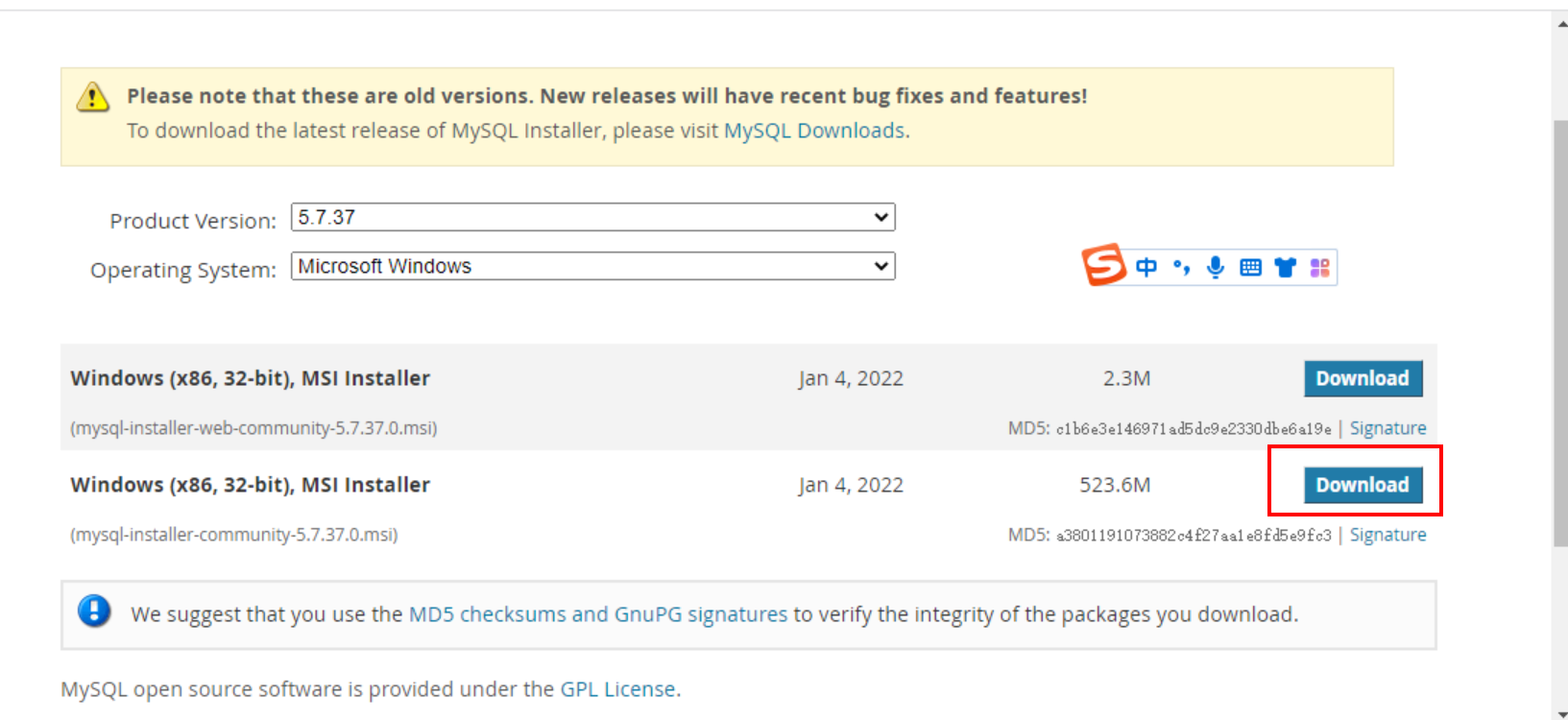Click the scrollbar up arrow
This screenshot has height=720, width=1568.
(x=1560, y=23)
